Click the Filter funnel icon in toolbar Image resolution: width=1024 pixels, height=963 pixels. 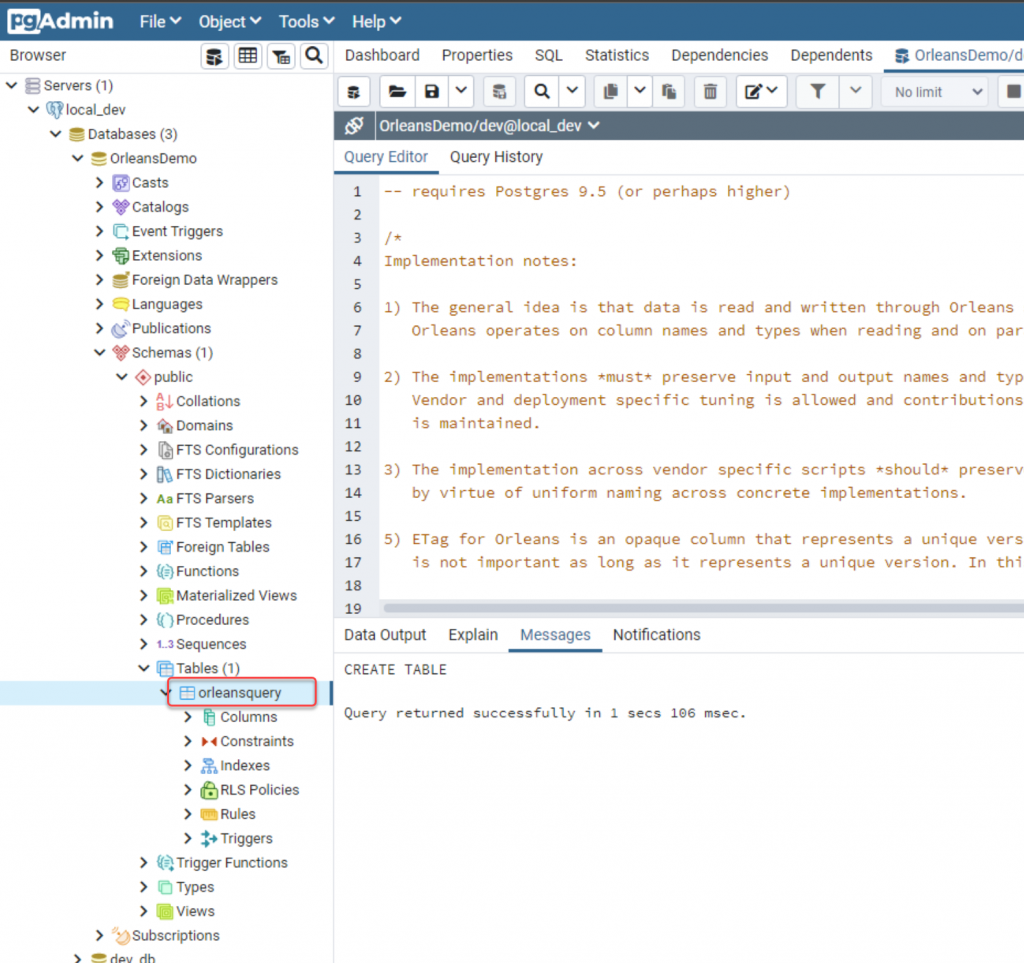818,92
